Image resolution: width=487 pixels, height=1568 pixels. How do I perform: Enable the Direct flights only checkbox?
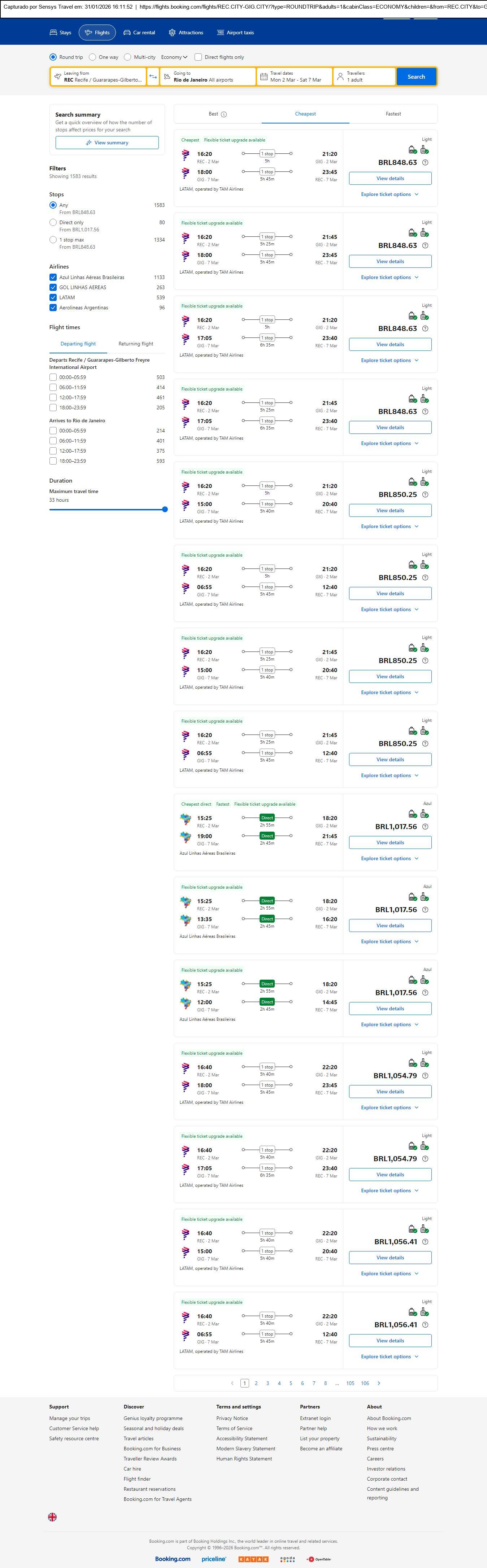(x=199, y=57)
